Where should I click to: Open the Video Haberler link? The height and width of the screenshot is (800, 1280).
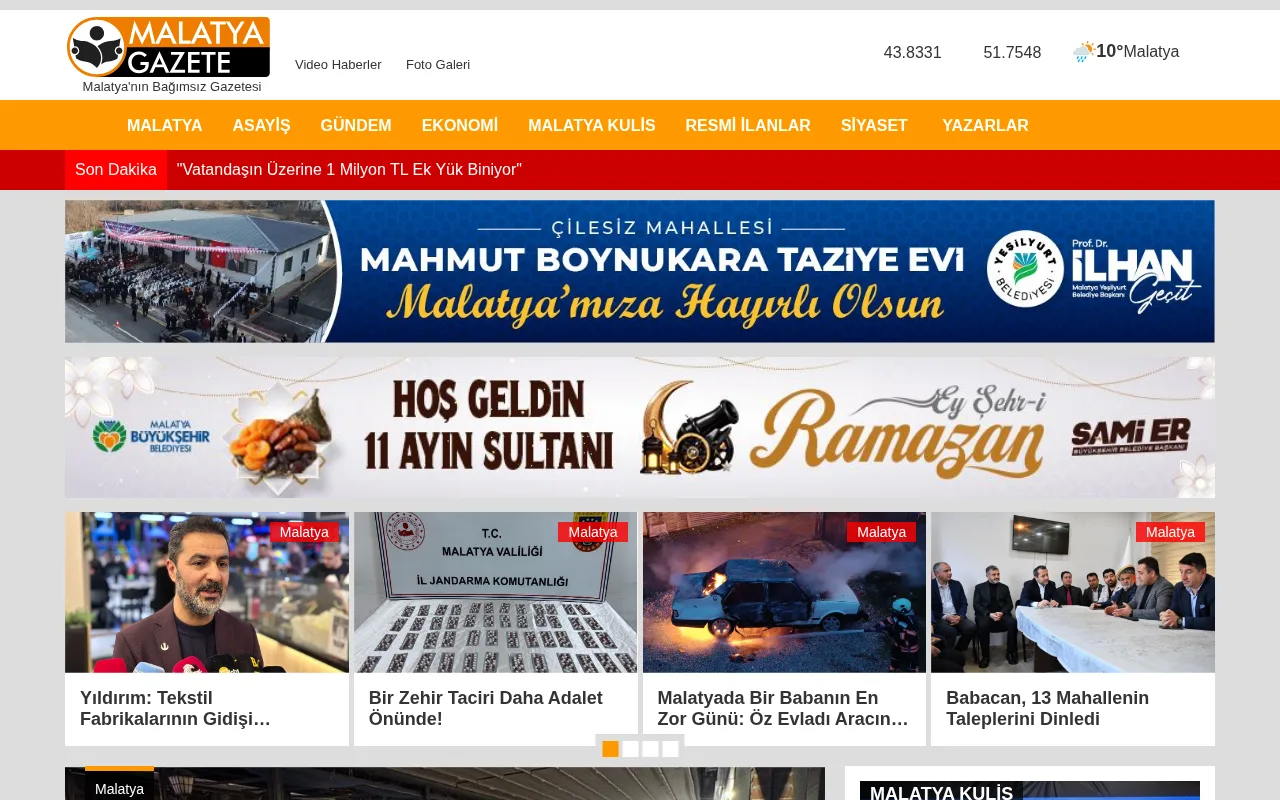[338, 64]
